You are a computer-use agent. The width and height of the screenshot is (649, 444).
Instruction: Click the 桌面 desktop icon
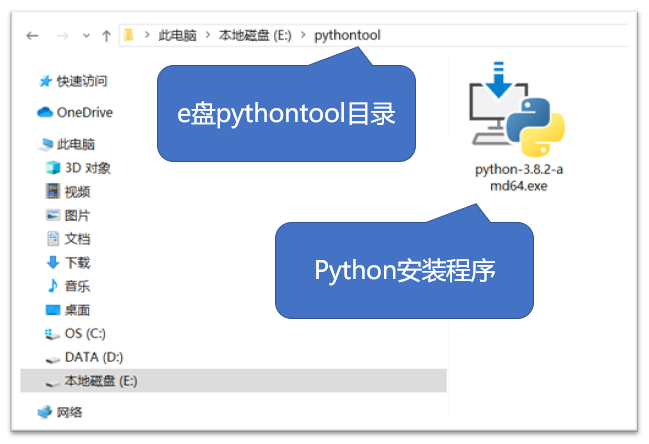(x=53, y=310)
